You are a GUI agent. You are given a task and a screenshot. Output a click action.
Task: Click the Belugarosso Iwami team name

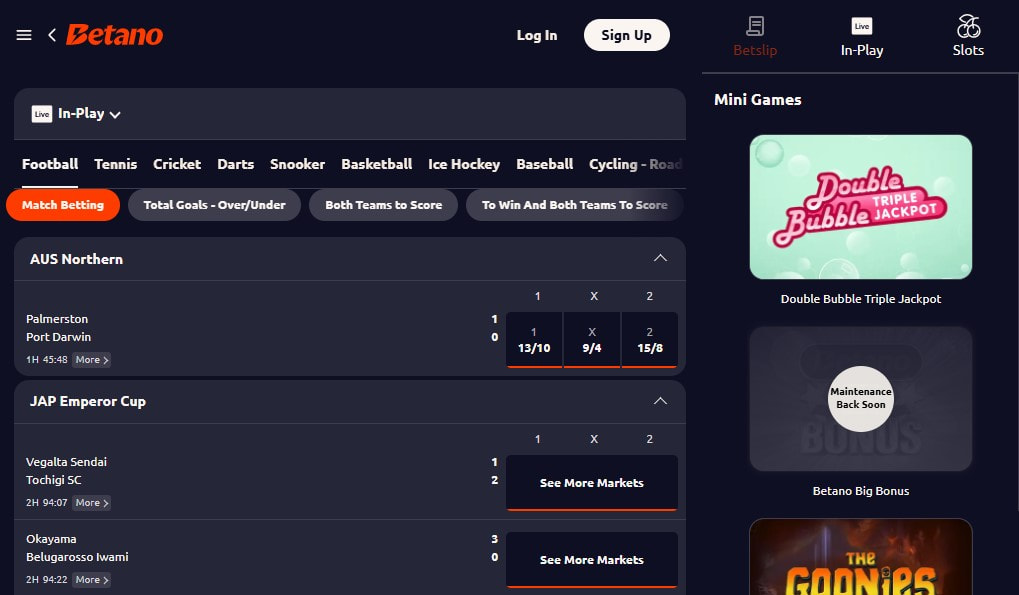click(77, 557)
